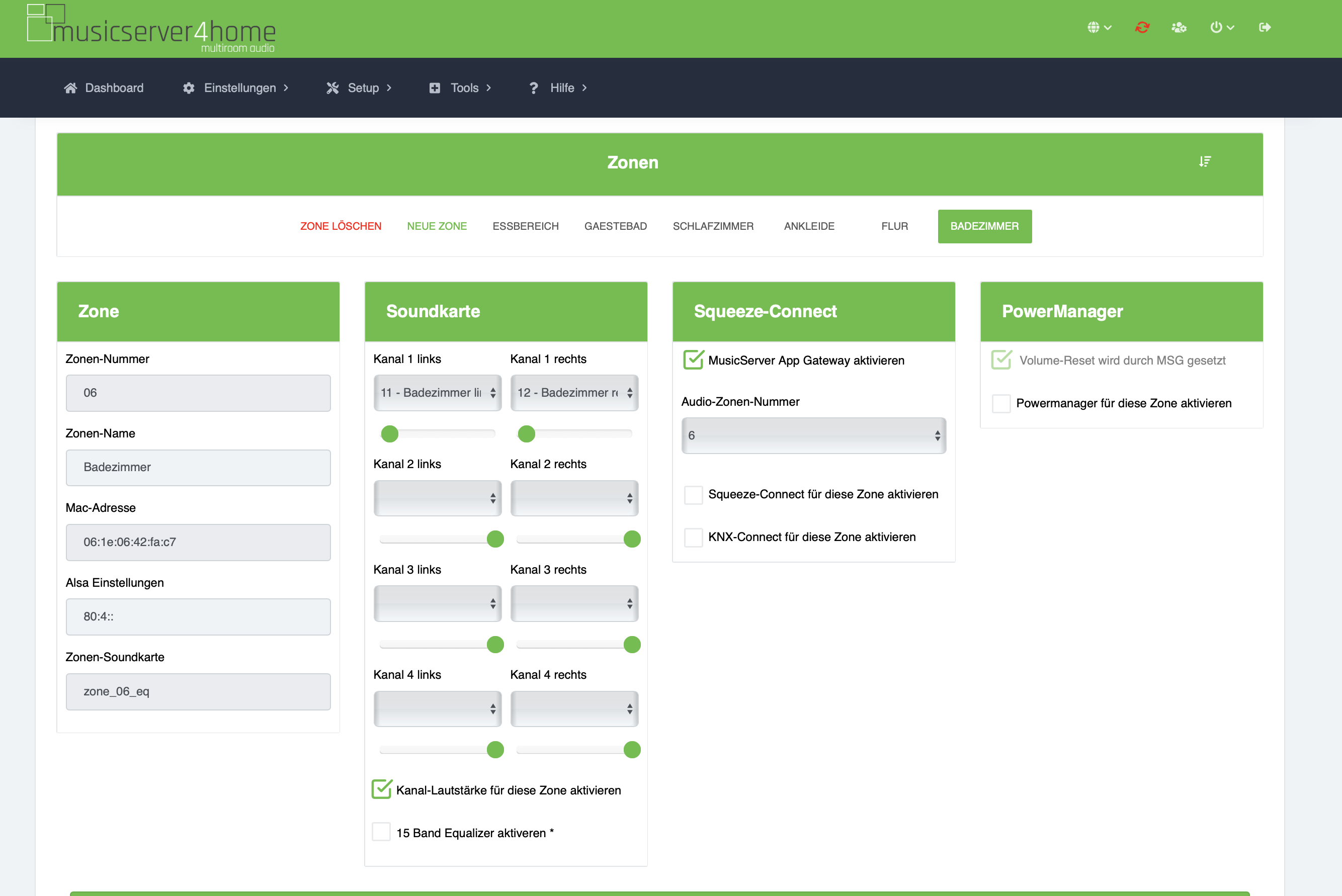Click the Zonen-Name input field
Viewport: 1342px width, 896px height.
198,468
